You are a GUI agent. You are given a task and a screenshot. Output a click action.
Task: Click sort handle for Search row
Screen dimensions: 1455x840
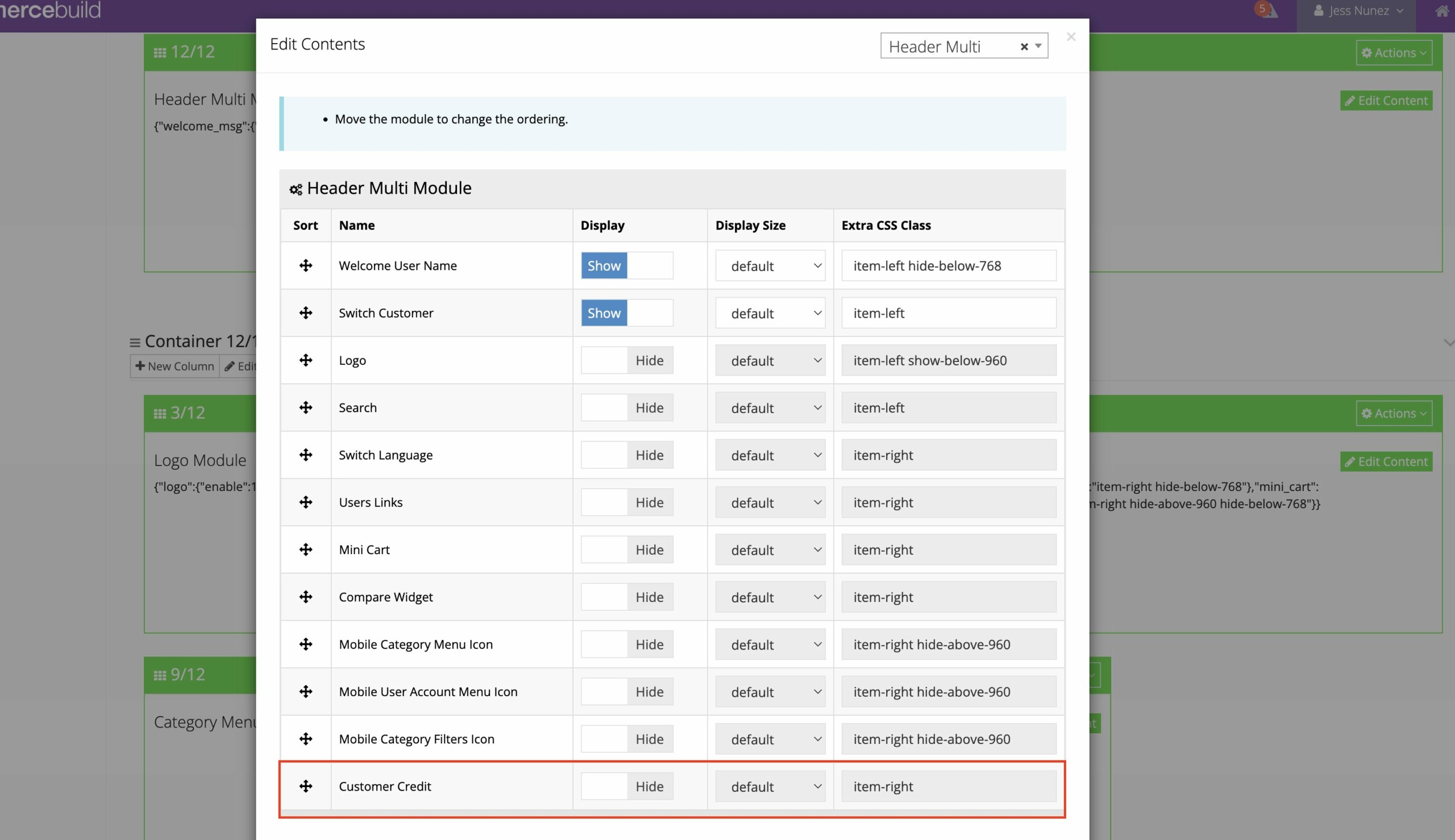(x=306, y=407)
